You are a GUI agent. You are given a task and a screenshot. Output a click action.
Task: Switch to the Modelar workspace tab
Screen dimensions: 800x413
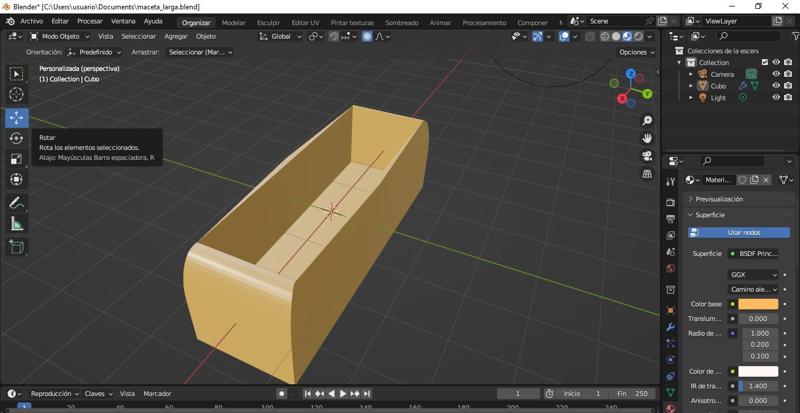[233, 22]
